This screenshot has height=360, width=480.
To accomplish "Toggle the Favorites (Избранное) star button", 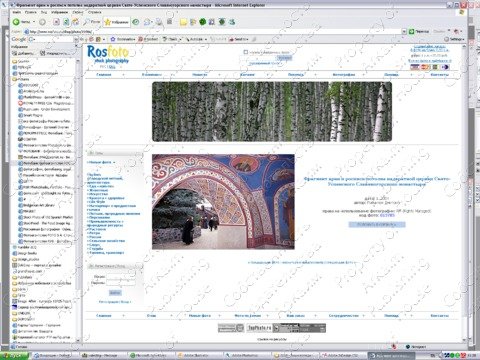I will (x=116, y=22).
